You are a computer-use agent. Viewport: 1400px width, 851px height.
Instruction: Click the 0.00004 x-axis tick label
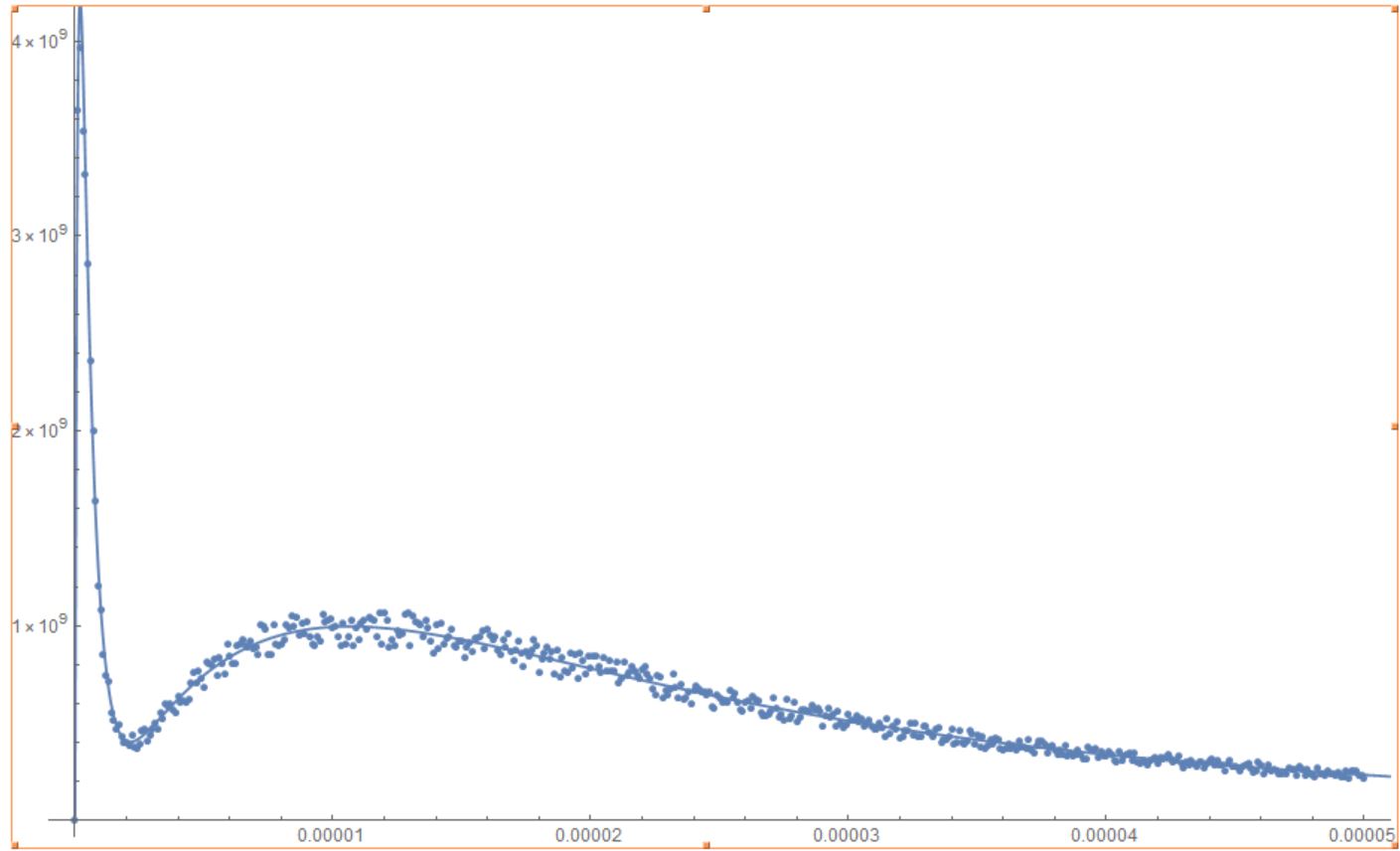pyautogui.click(x=1104, y=836)
